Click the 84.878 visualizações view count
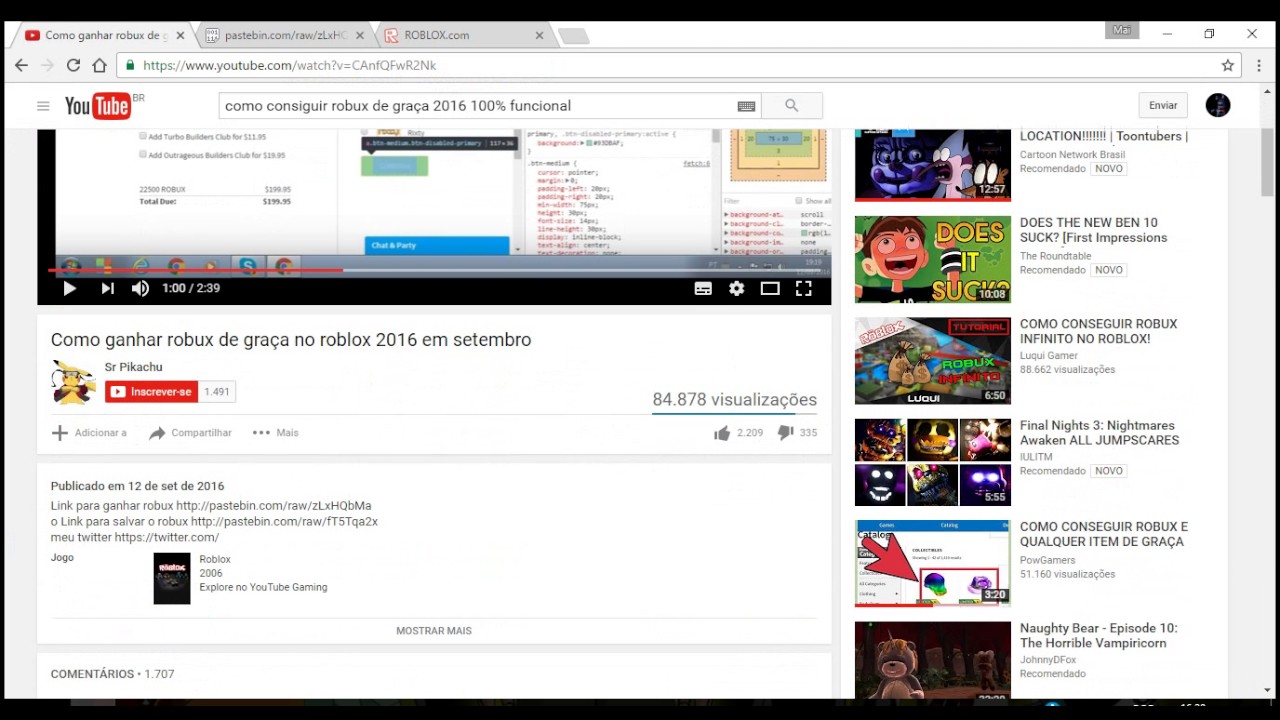This screenshot has height=720, width=1280. tap(735, 399)
